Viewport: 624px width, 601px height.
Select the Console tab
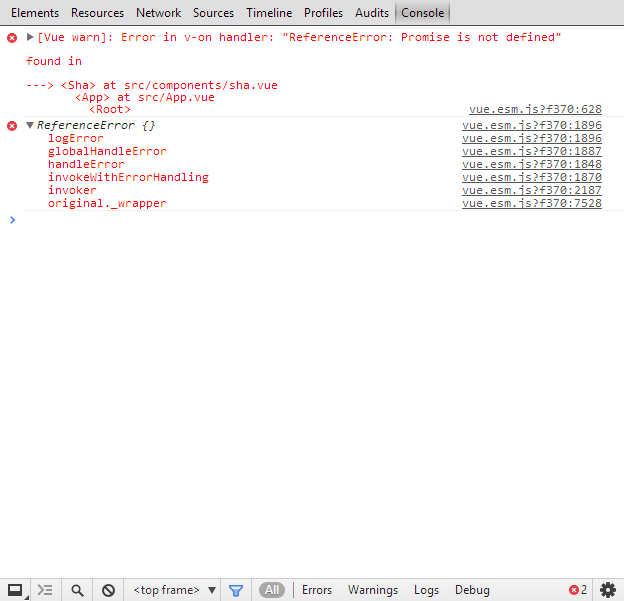coord(422,13)
